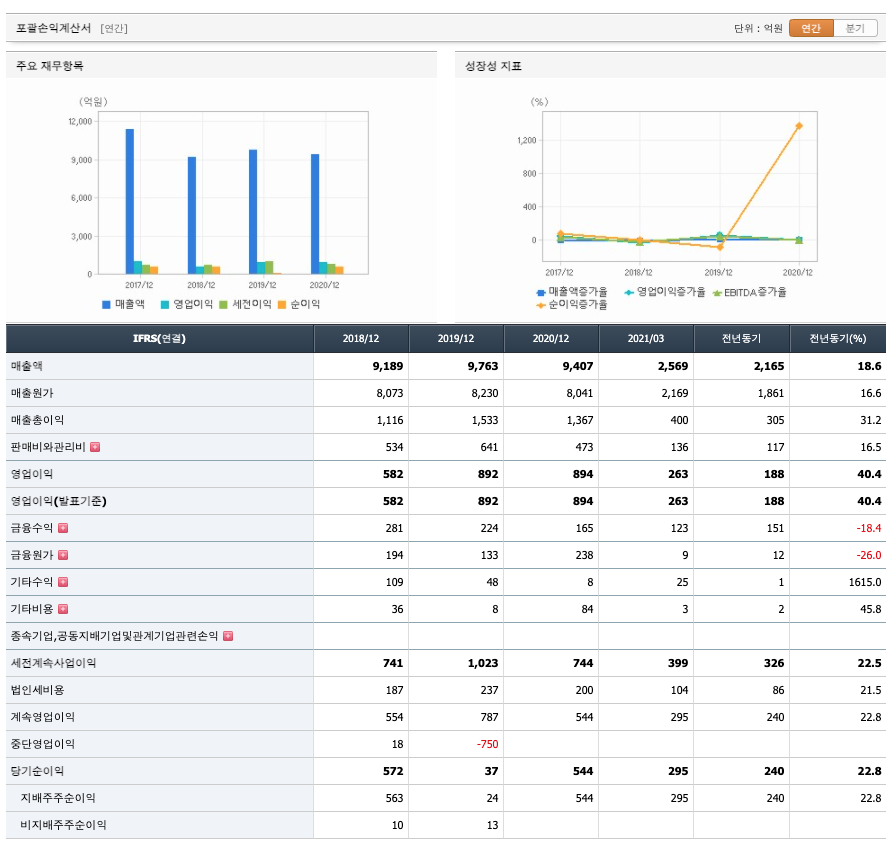The width and height of the screenshot is (892, 850).
Task: Expand the 기타비용 row details
Action: coord(63,609)
